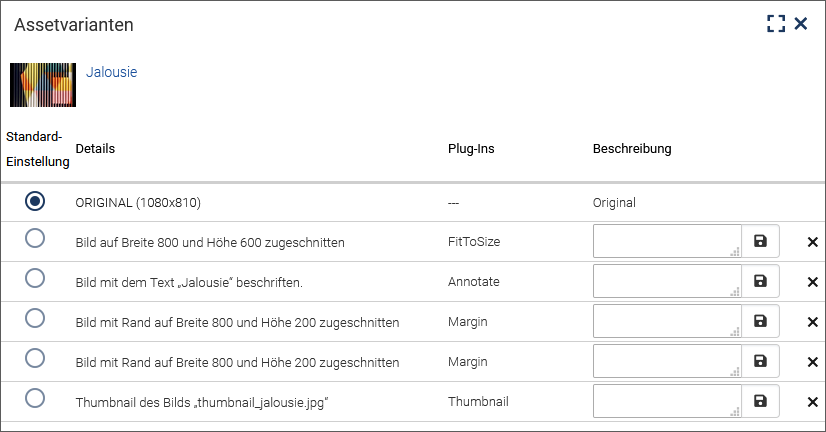Delete the FitToSize variant row

812,242
